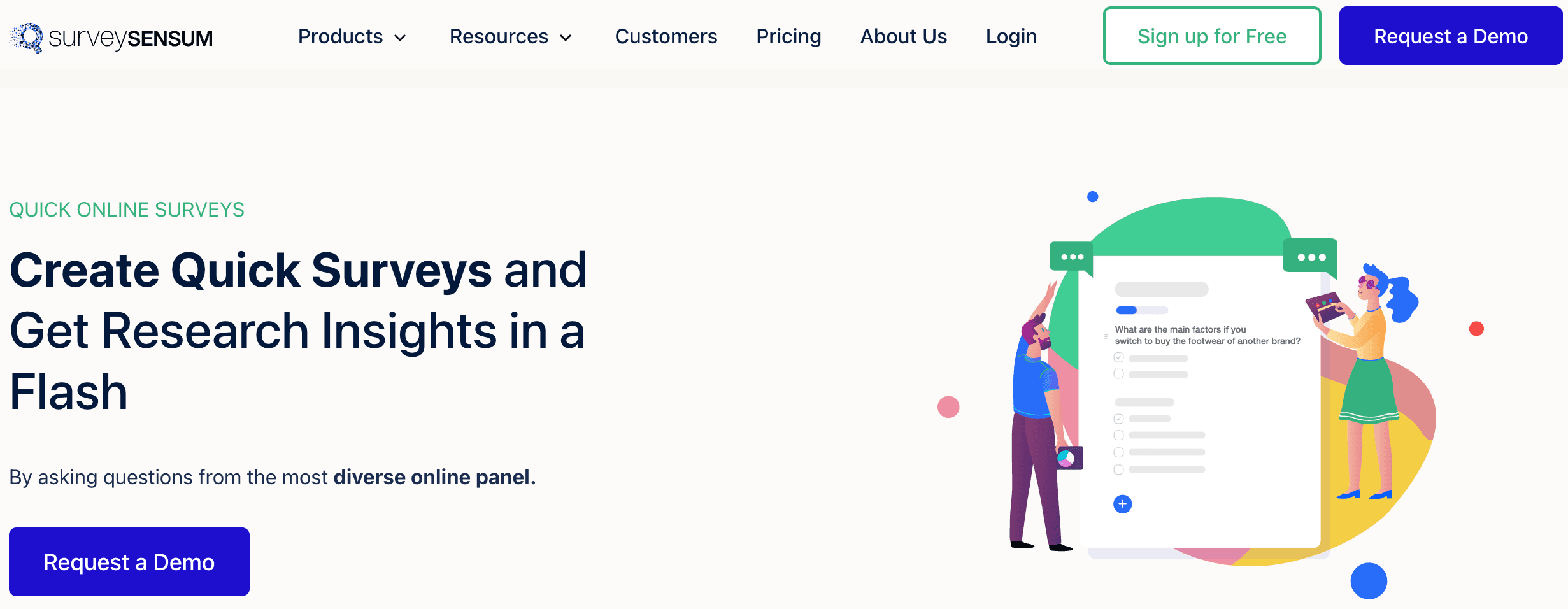This screenshot has height=609, width=1568.
Task: Click the hero Request a Demo button
Action: [x=129, y=561]
